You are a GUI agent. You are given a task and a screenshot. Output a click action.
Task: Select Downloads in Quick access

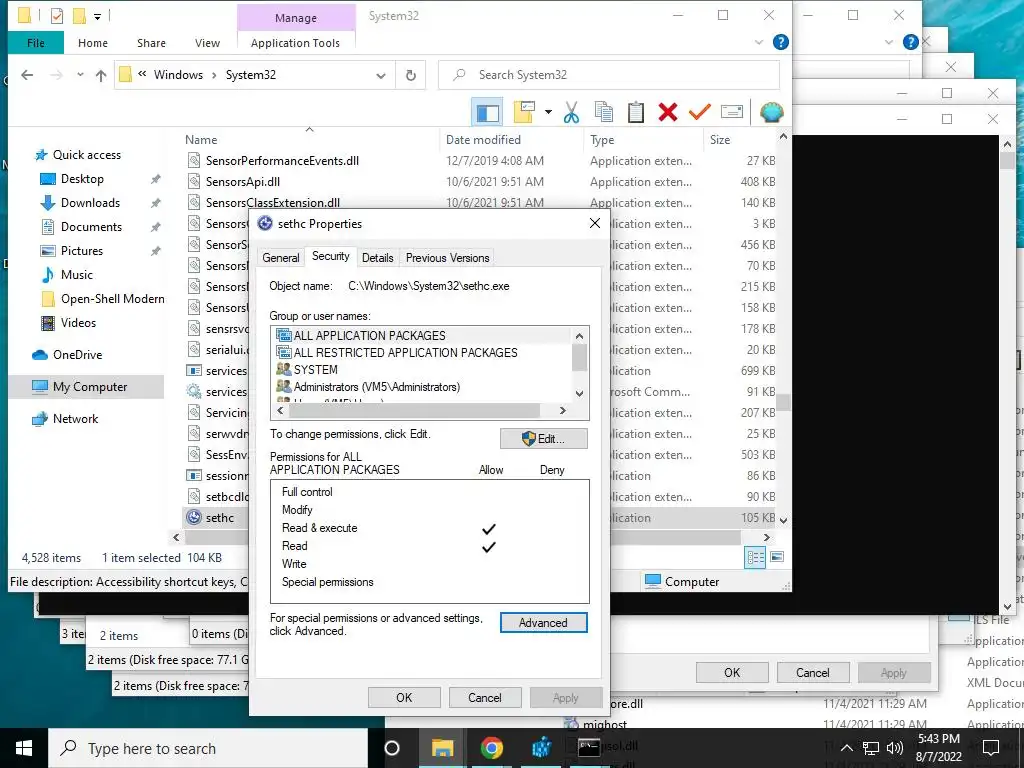click(90, 202)
